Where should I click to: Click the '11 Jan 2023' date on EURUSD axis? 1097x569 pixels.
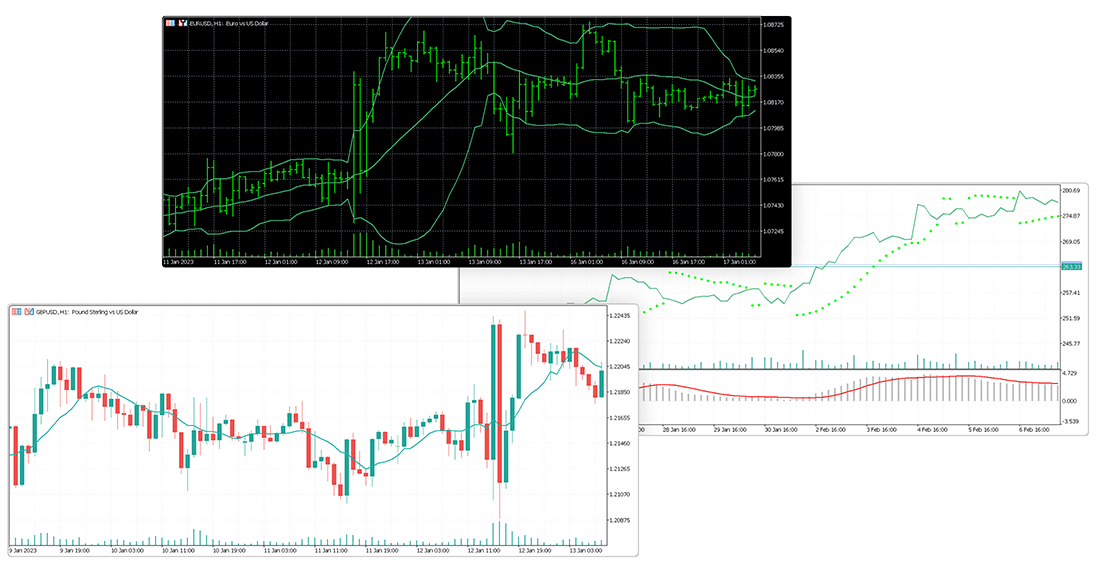[178, 262]
